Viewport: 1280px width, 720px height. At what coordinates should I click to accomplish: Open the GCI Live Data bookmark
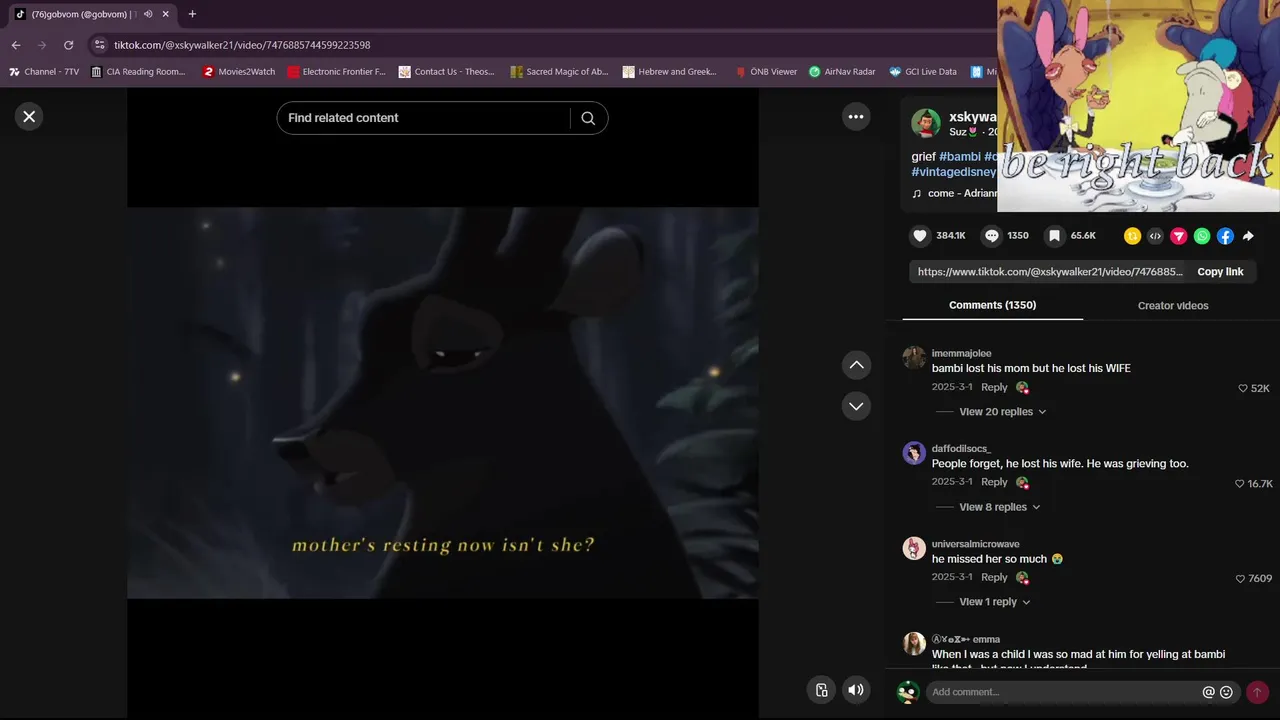[x=923, y=72]
